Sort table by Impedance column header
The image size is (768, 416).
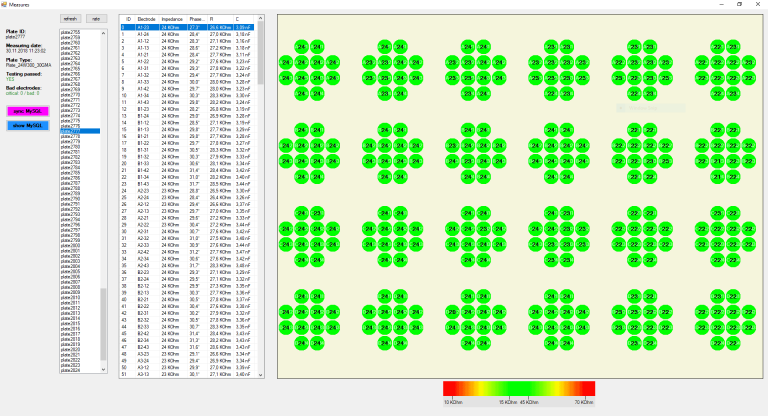tap(174, 19)
